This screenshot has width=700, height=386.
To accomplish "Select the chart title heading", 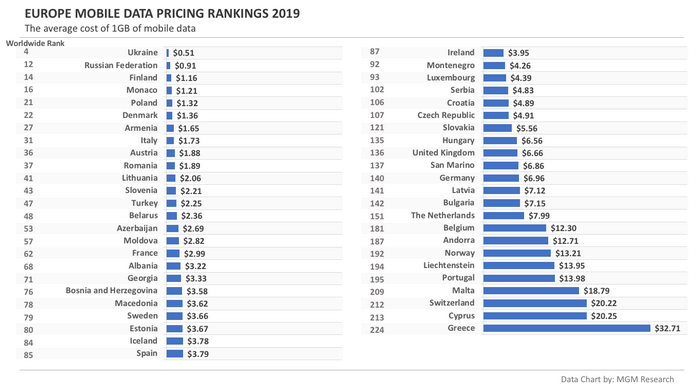I will 162,13.
